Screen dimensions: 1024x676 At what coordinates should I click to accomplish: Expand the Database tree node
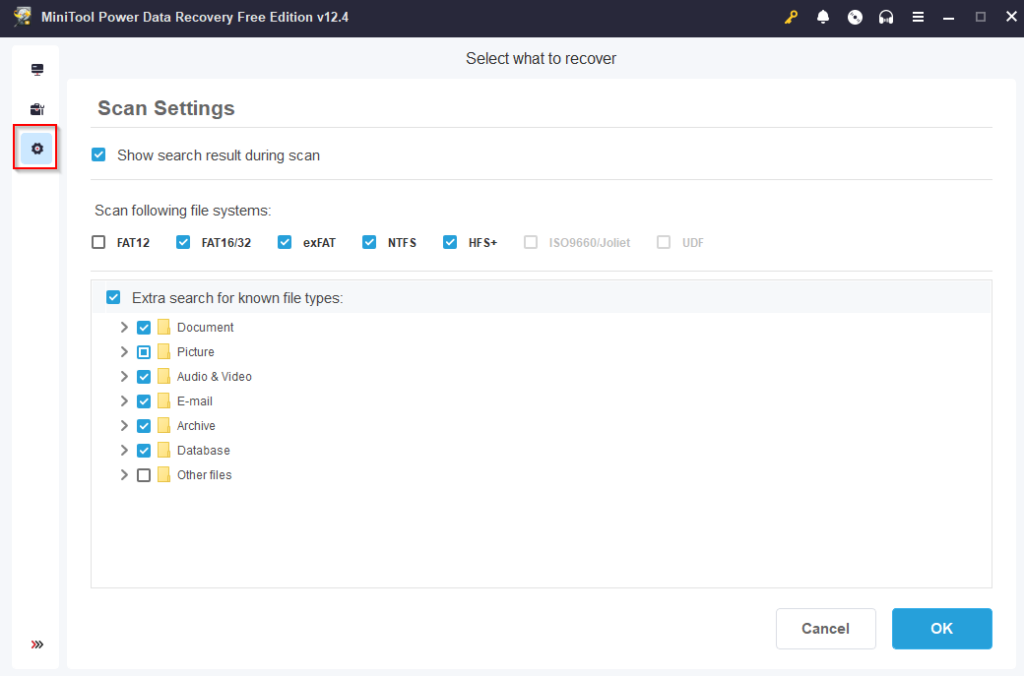point(124,451)
